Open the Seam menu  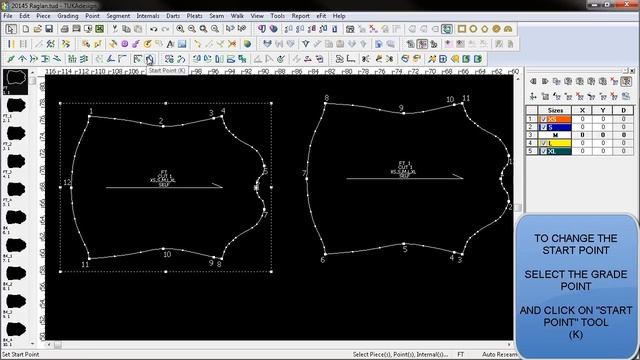pos(217,16)
